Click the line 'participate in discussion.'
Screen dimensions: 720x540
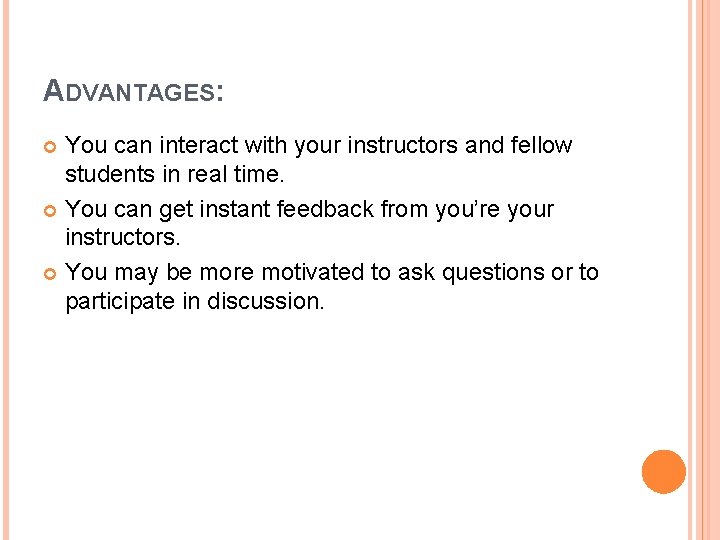tap(195, 302)
